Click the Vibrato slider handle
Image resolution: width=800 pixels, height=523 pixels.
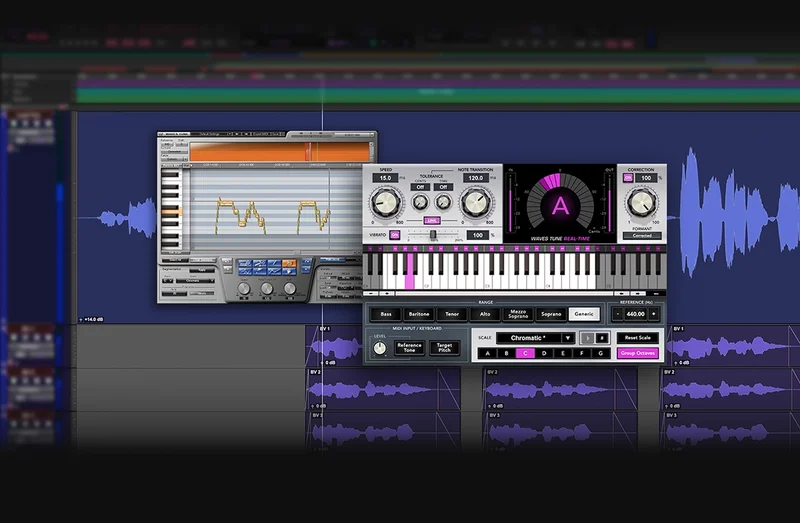click(433, 235)
